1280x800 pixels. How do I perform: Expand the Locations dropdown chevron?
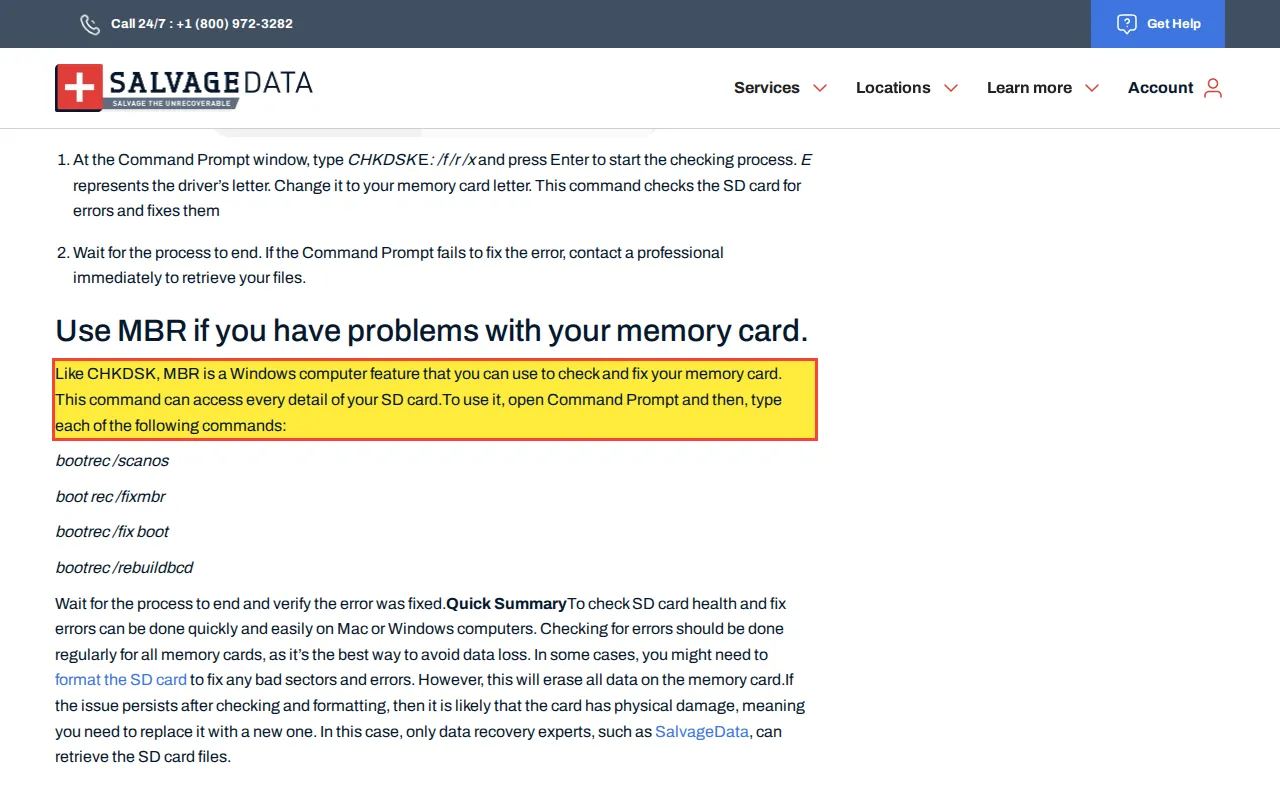951,88
